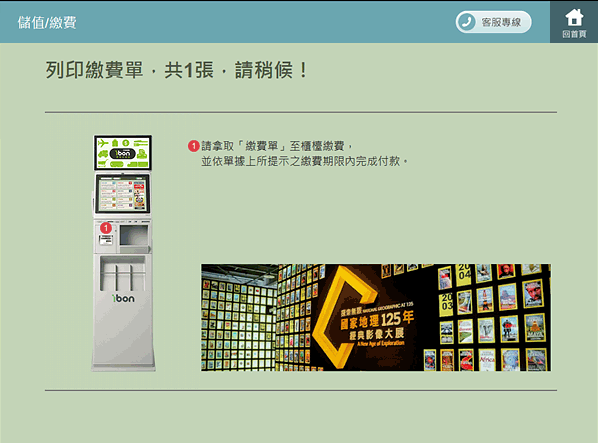The width and height of the screenshot is (598, 443).
Task: Click the 回首頁 label text
Action: [x=574, y=34]
